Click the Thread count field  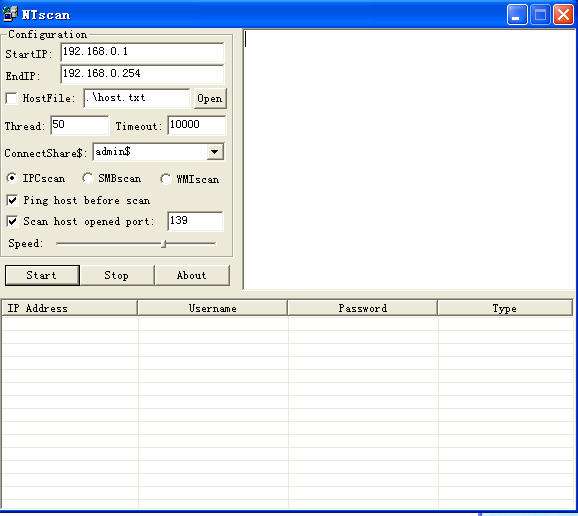point(80,125)
